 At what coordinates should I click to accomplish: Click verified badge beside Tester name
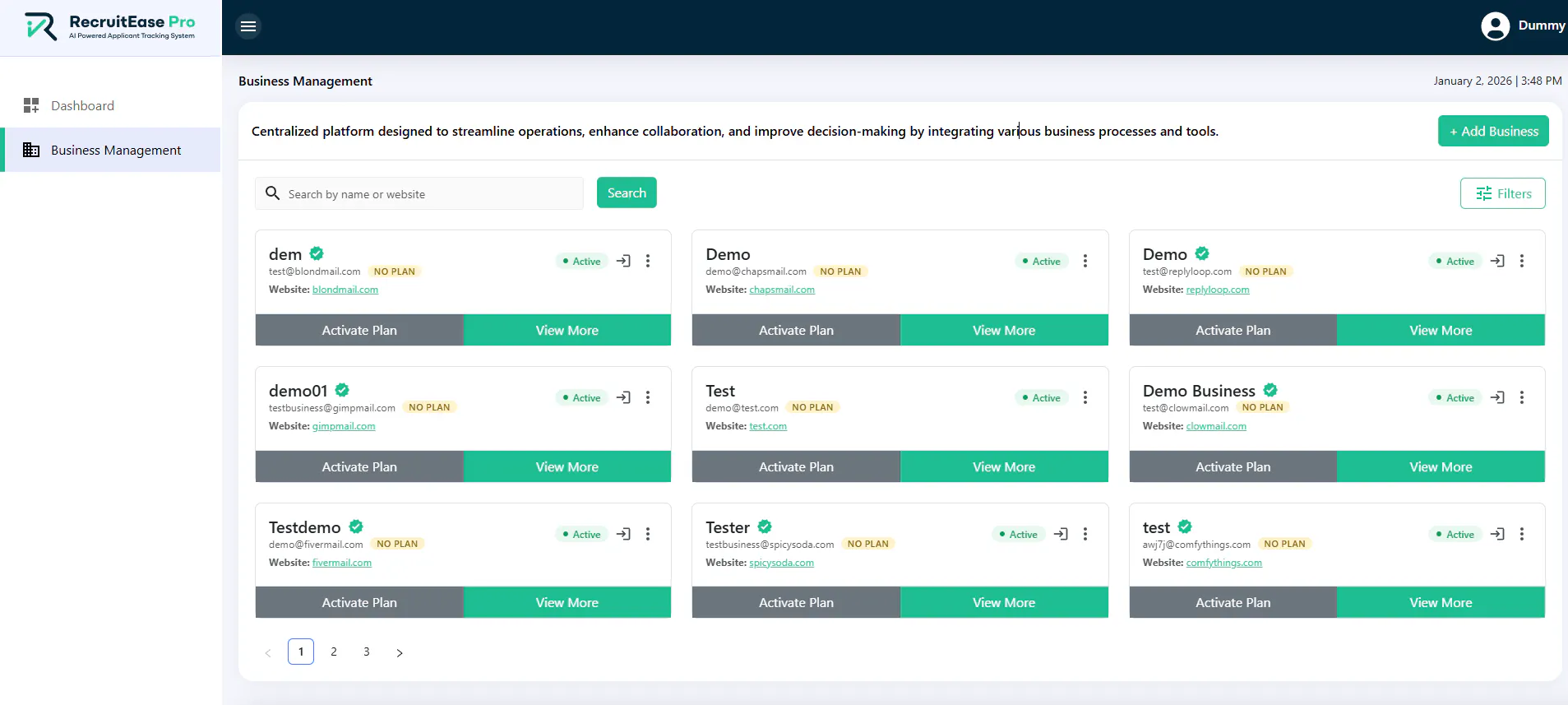[x=765, y=526]
